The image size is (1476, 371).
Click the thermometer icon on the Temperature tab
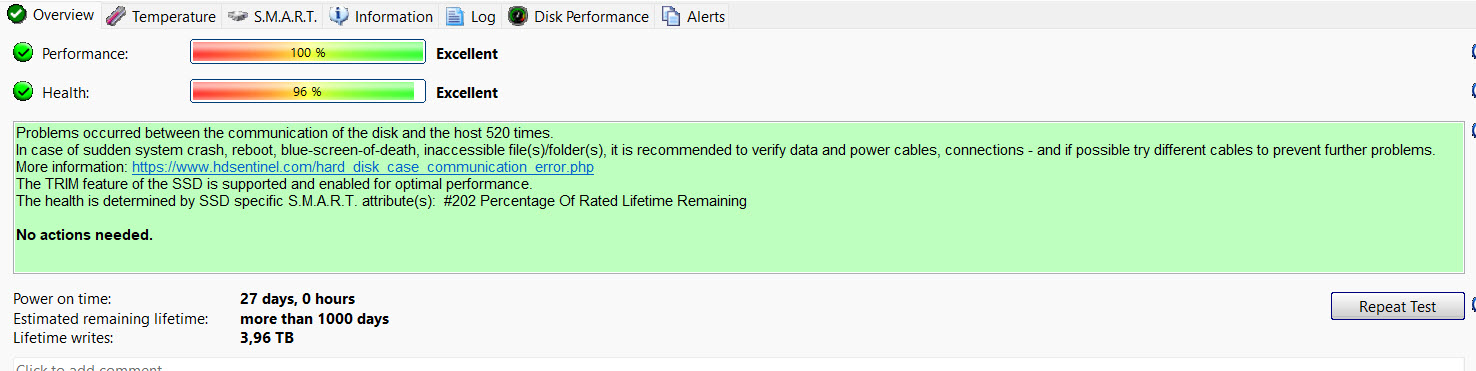[116, 16]
